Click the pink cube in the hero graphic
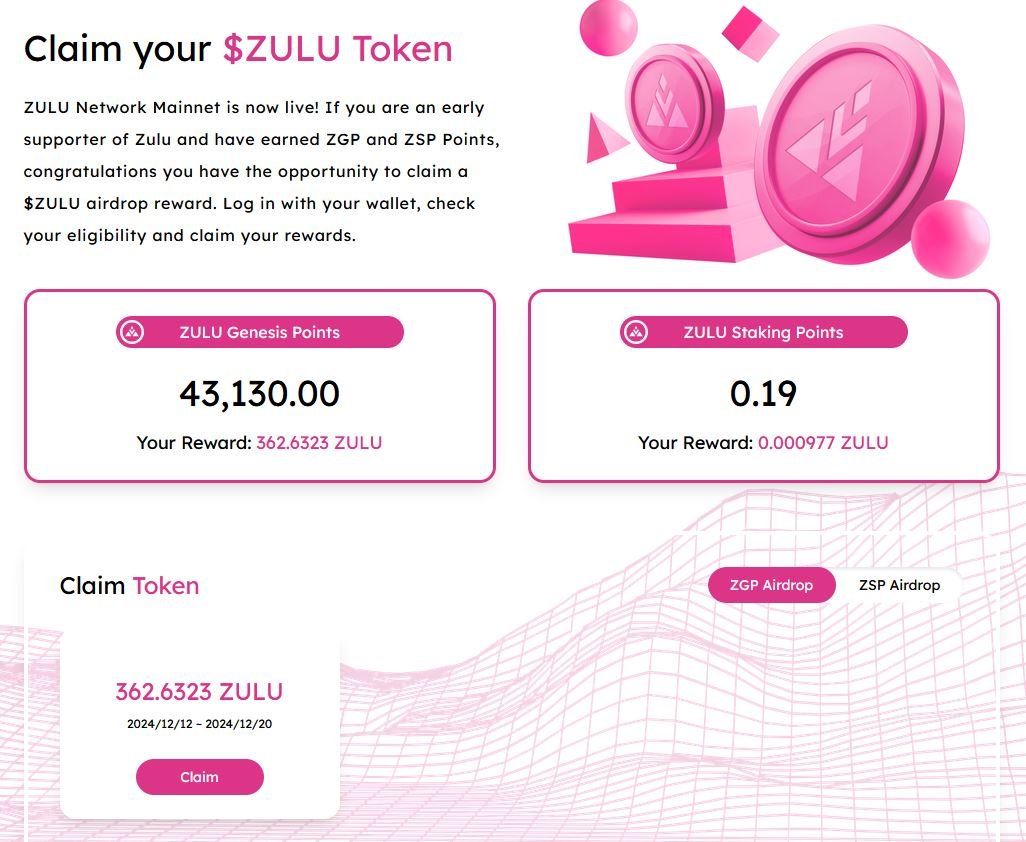The height and width of the screenshot is (842, 1026). [750, 33]
